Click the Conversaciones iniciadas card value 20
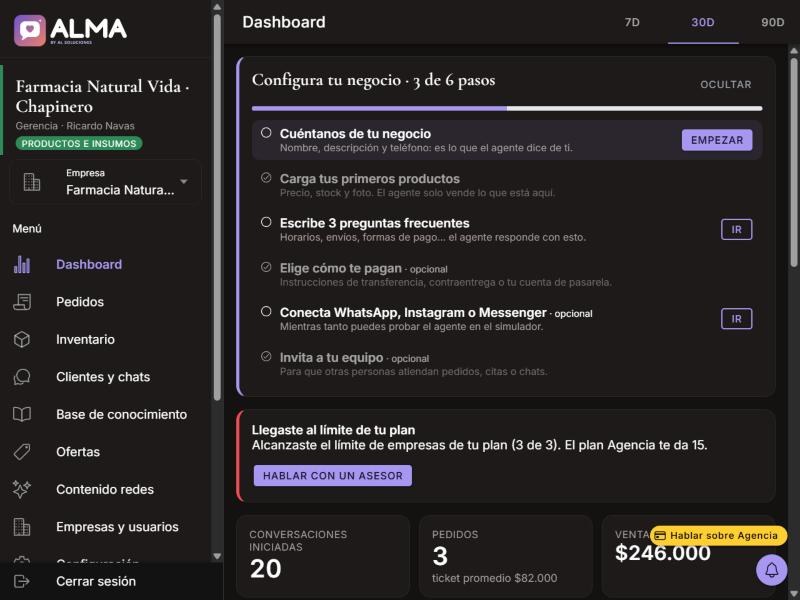 click(x=265, y=569)
